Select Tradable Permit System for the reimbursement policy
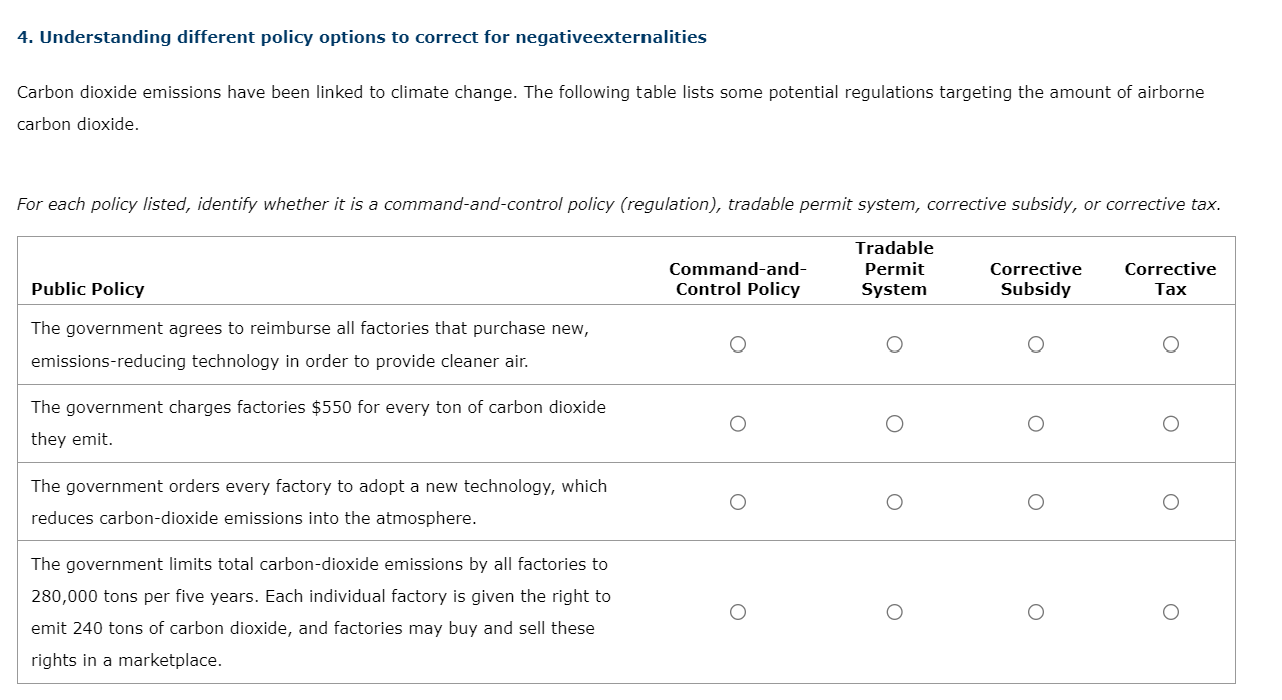Image resolution: width=1282 pixels, height=700 pixels. click(x=895, y=344)
